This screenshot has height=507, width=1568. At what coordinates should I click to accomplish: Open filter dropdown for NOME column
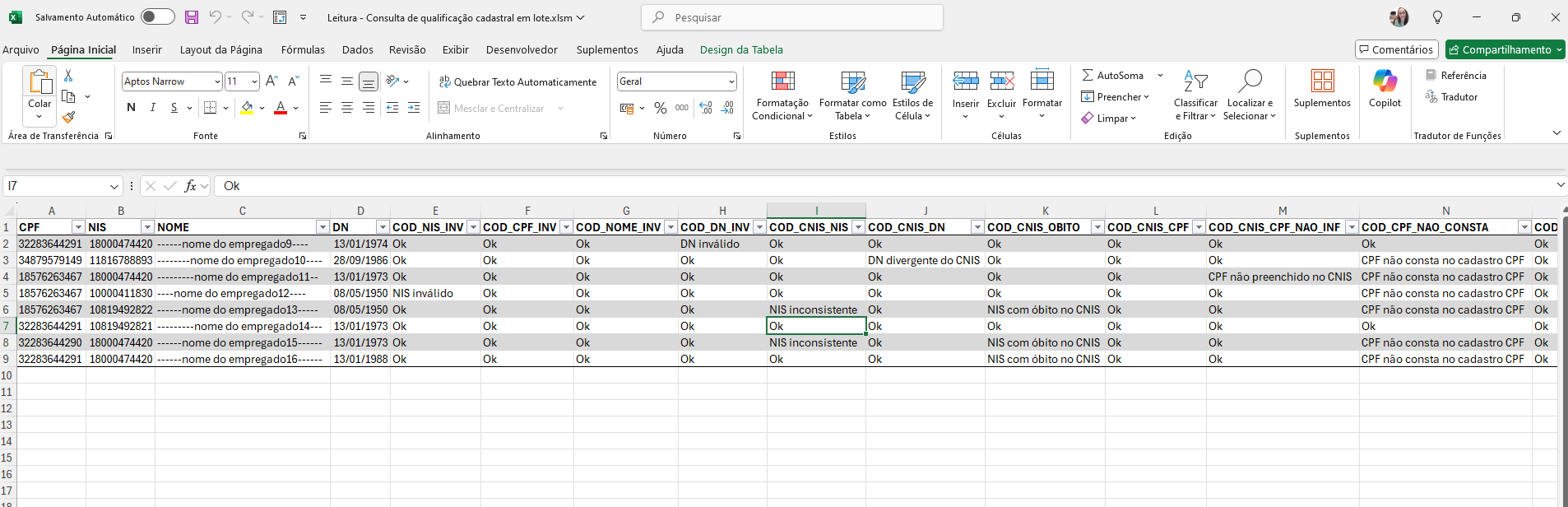coord(322,227)
